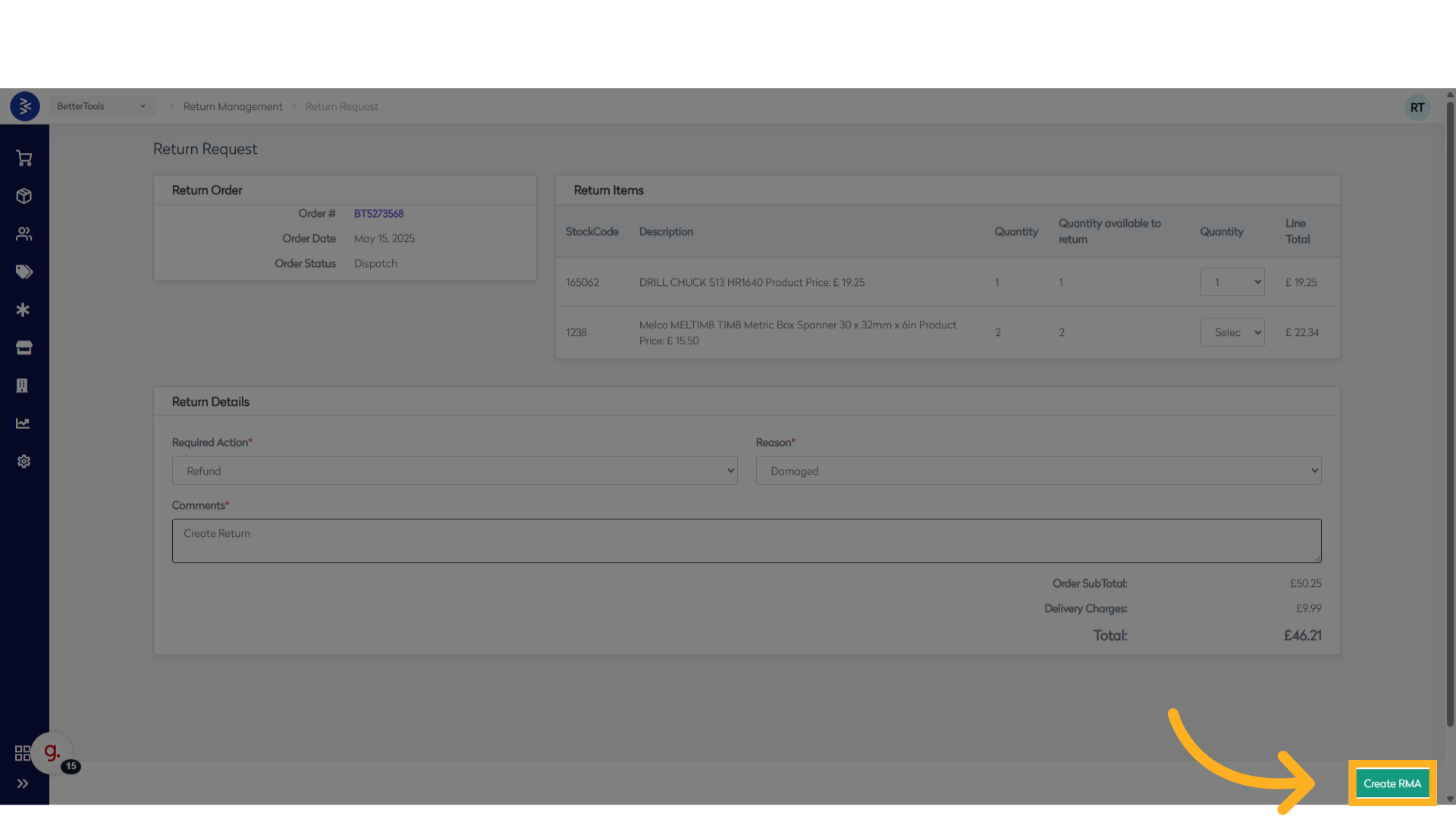This screenshot has width=1456, height=819.
Task: Open the apps grid icon
Action: pyautogui.click(x=22, y=753)
